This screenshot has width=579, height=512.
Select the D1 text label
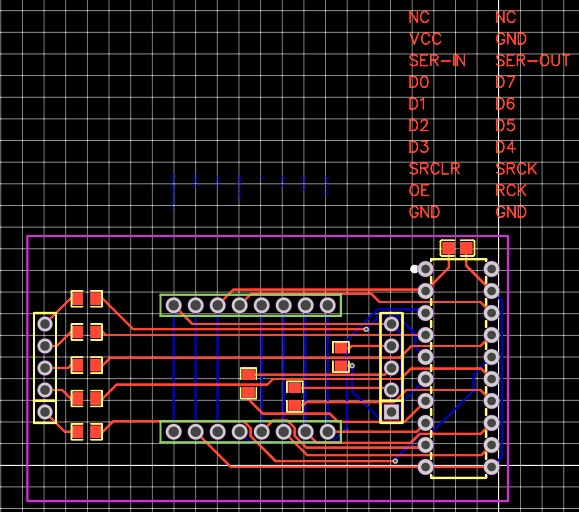pos(417,104)
